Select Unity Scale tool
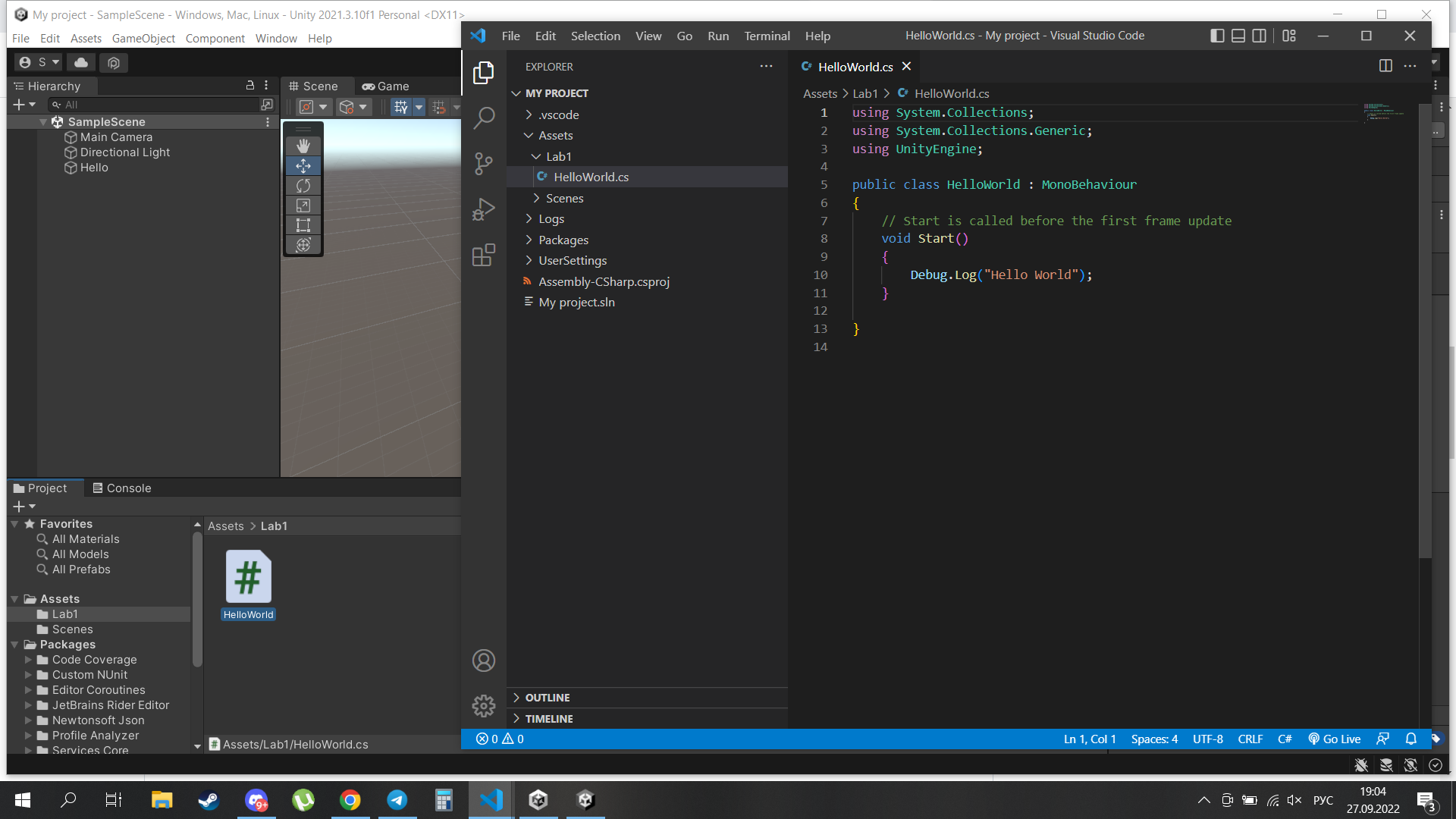Viewport: 1456px width, 819px height. [303, 206]
